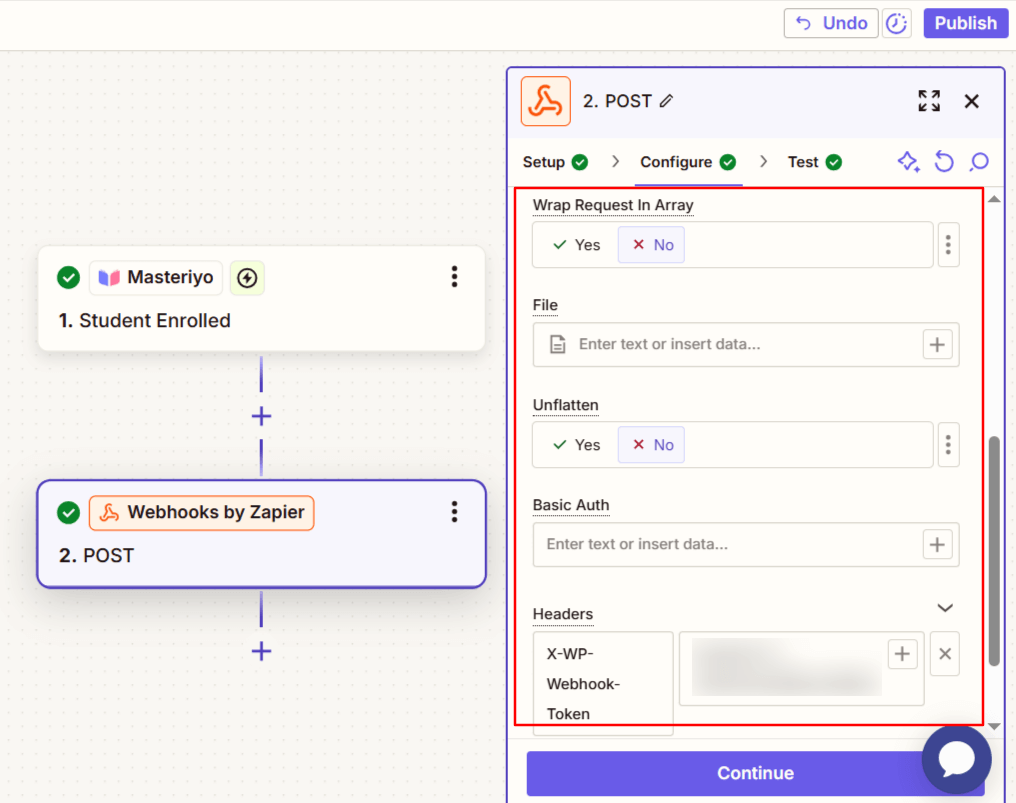Remove the X-WP-Webhook-Token header row
This screenshot has width=1016, height=803.
click(x=945, y=654)
